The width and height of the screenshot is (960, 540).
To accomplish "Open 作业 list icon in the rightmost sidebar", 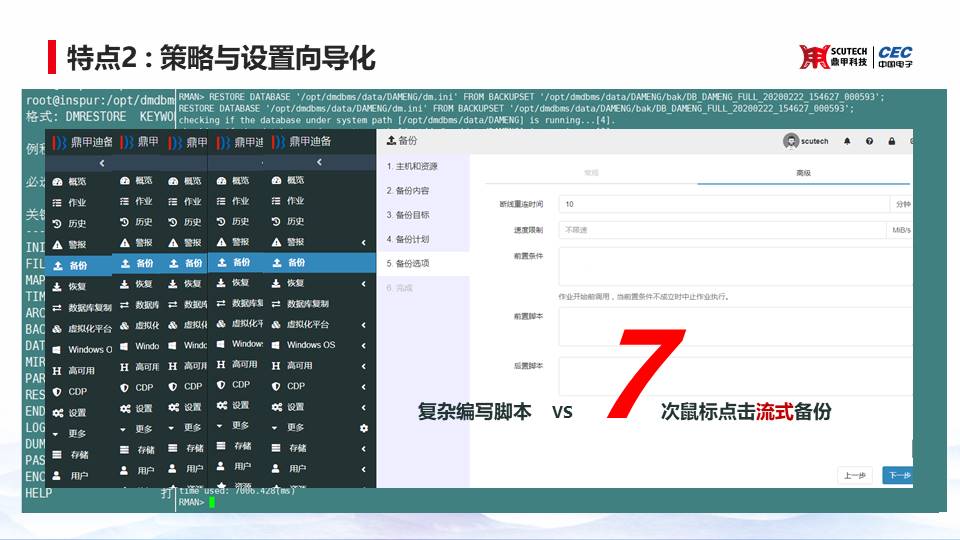I will tap(277, 201).
